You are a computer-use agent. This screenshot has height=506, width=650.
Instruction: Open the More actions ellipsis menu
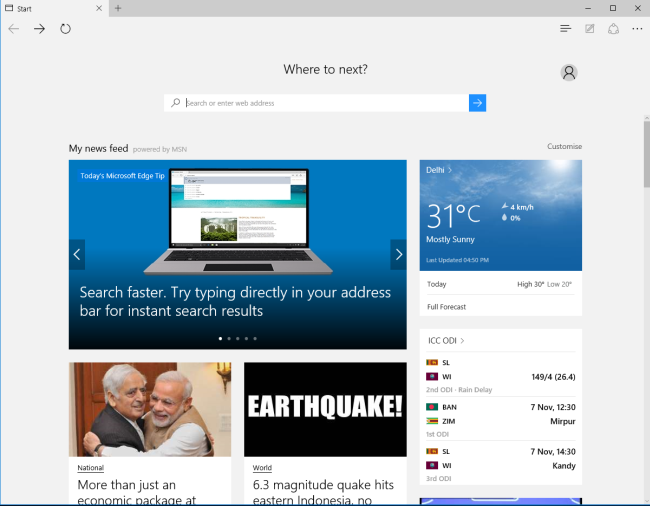[x=637, y=29]
